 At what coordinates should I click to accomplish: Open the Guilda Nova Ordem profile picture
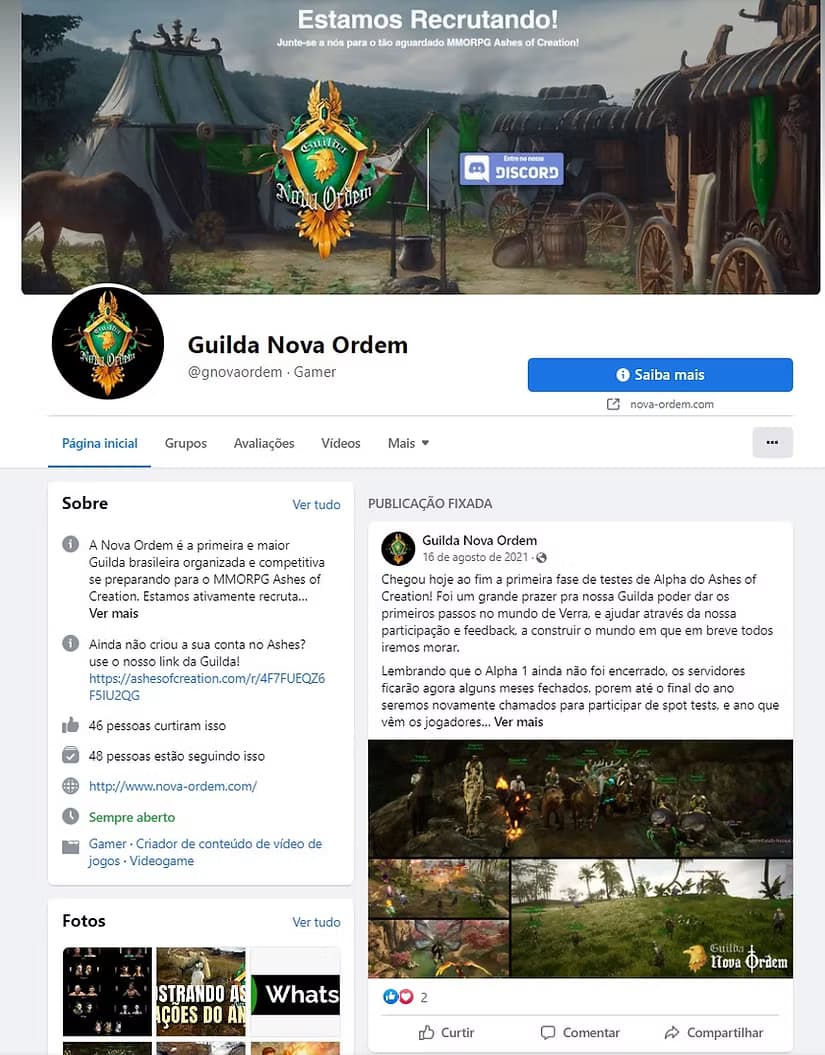tap(108, 342)
